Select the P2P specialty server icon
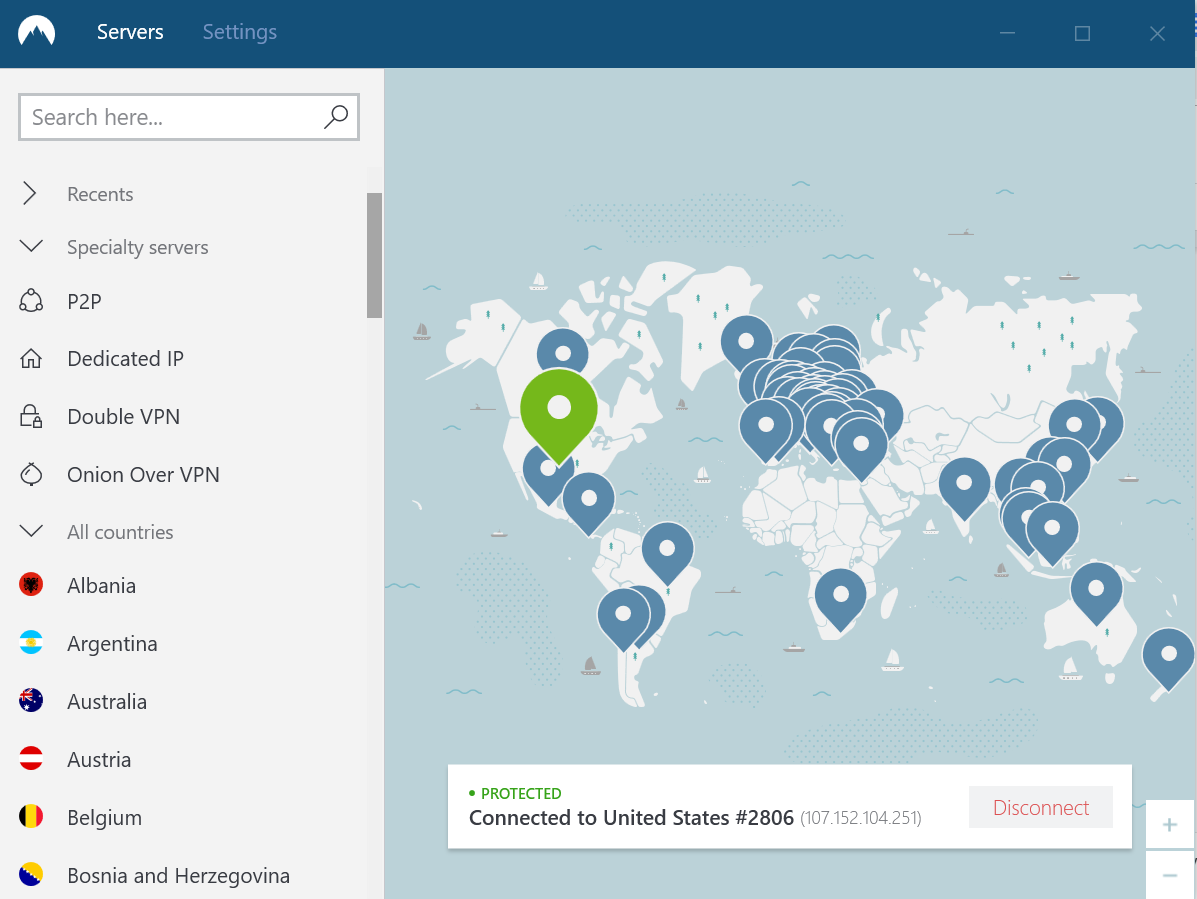Screen dimensions: 1197x899 [31, 301]
